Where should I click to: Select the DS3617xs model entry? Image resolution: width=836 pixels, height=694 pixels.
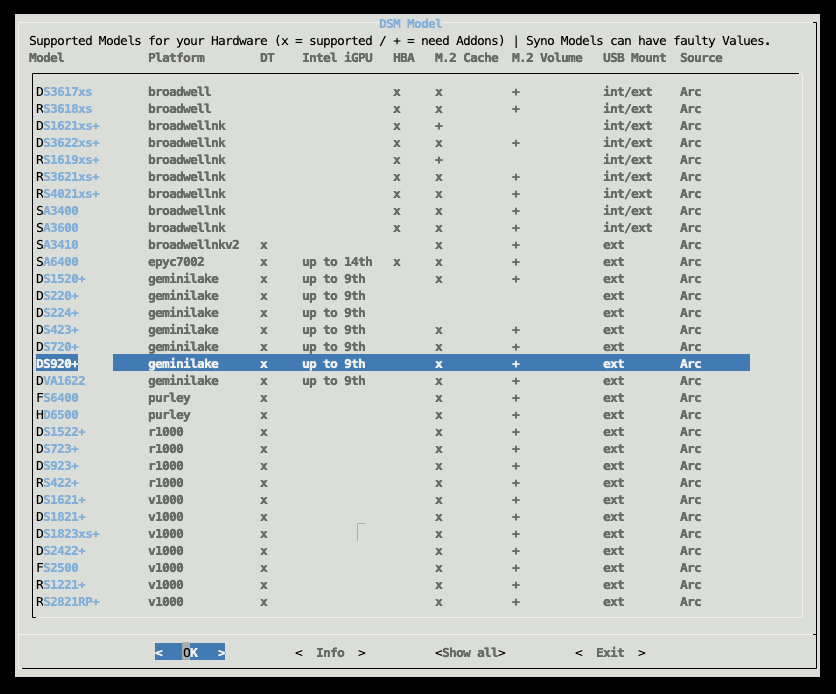click(64, 92)
